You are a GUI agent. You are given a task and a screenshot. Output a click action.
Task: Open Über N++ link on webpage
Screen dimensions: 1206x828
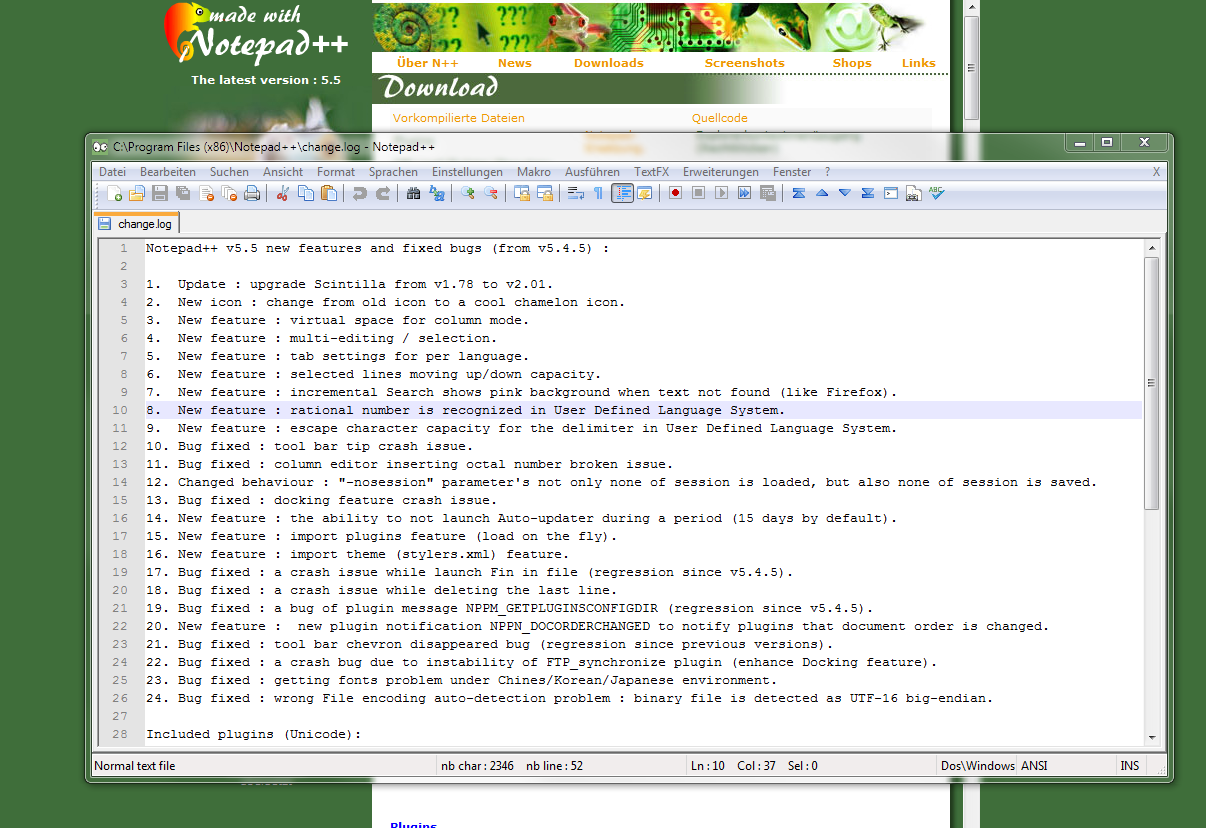pyautogui.click(x=427, y=63)
